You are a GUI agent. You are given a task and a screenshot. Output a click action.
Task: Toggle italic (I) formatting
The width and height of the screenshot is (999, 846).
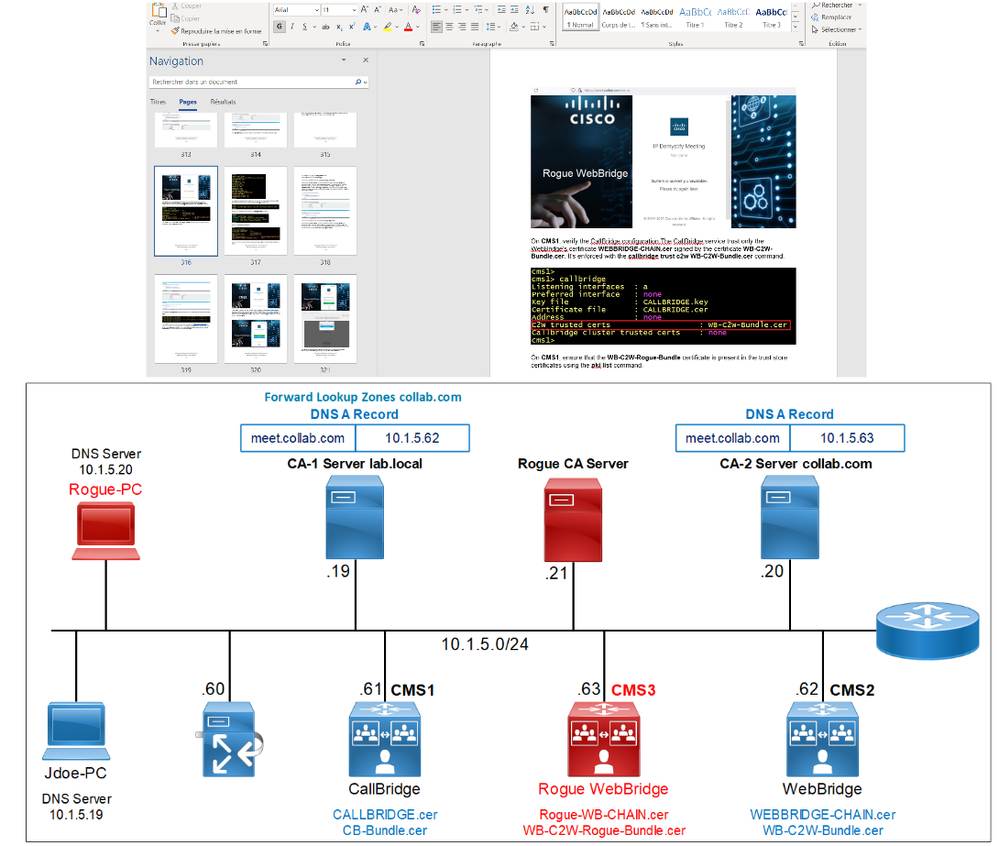pyautogui.click(x=292, y=27)
